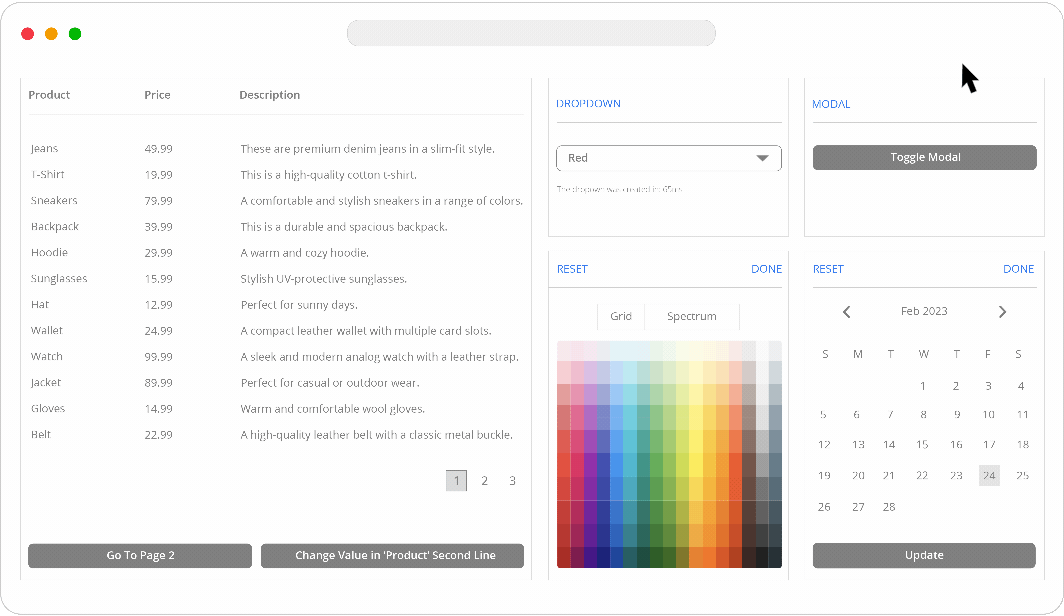Switch to the Grid color tab

point(621,316)
